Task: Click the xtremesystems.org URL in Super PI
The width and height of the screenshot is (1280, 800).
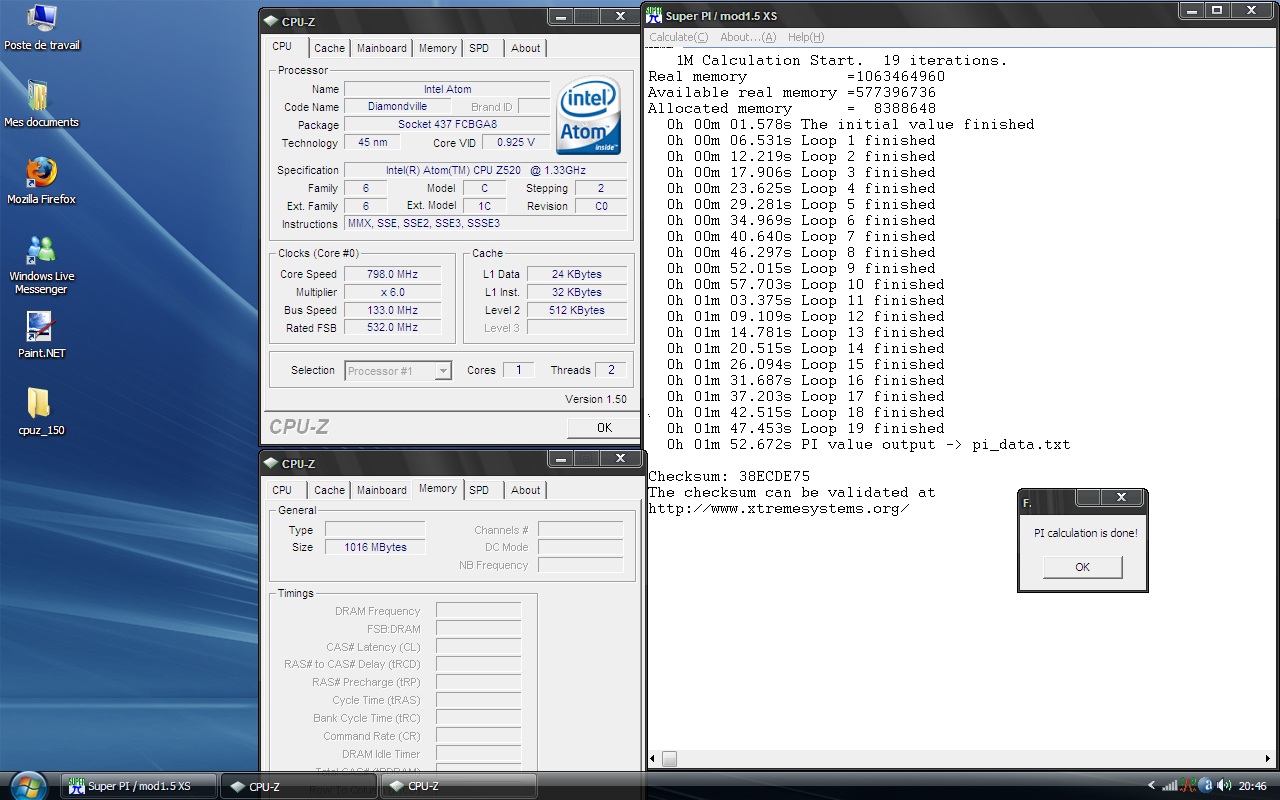Action: (x=779, y=508)
